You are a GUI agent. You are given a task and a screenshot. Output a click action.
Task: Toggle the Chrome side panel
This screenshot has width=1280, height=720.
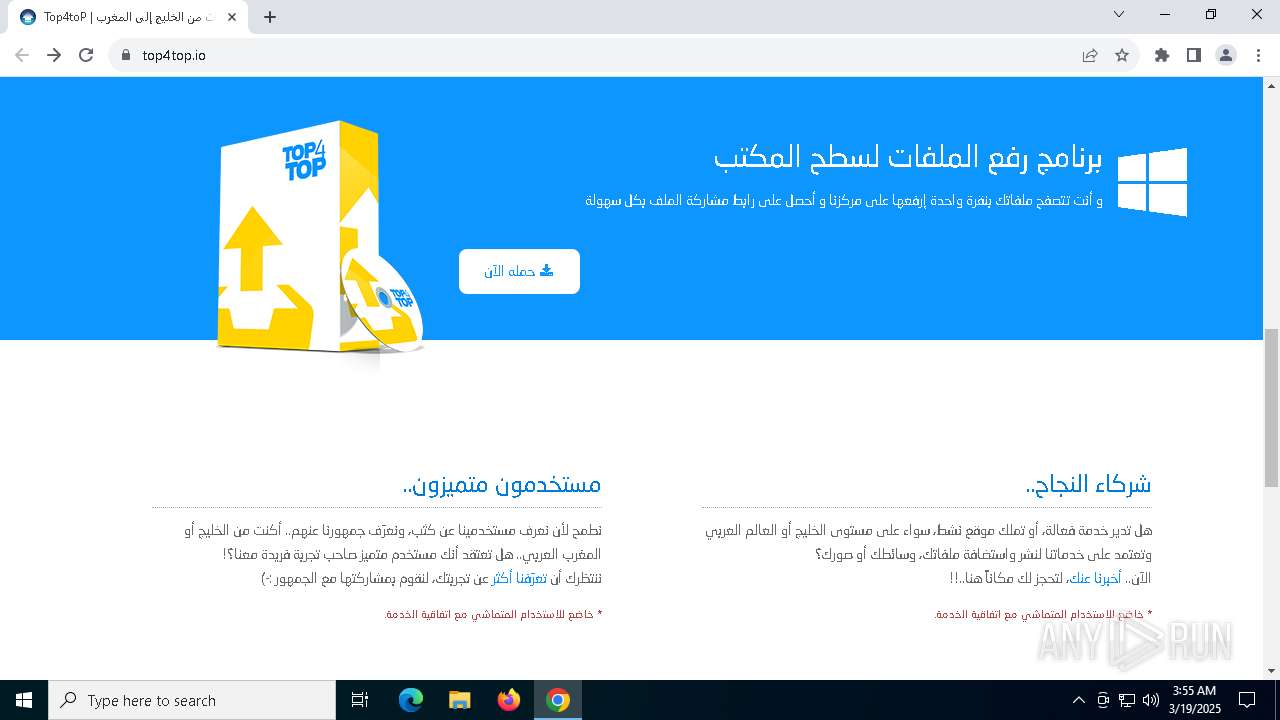point(1194,55)
